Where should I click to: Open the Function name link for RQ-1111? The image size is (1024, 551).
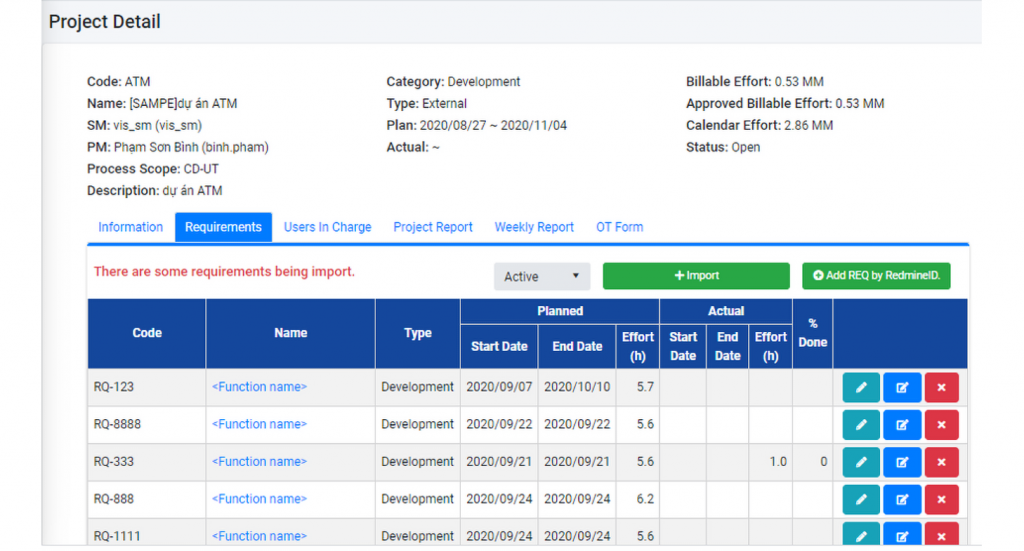tap(259, 536)
